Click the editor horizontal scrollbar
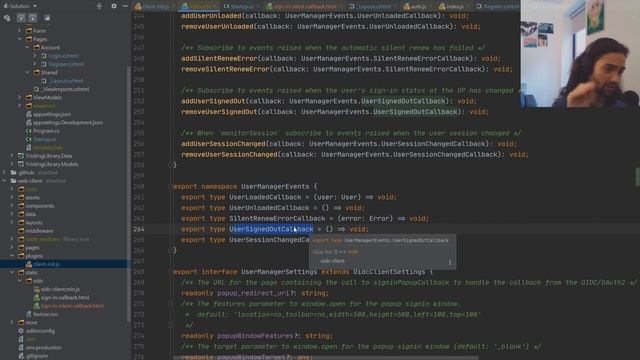The height and width of the screenshot is (360, 640). [327, 358]
